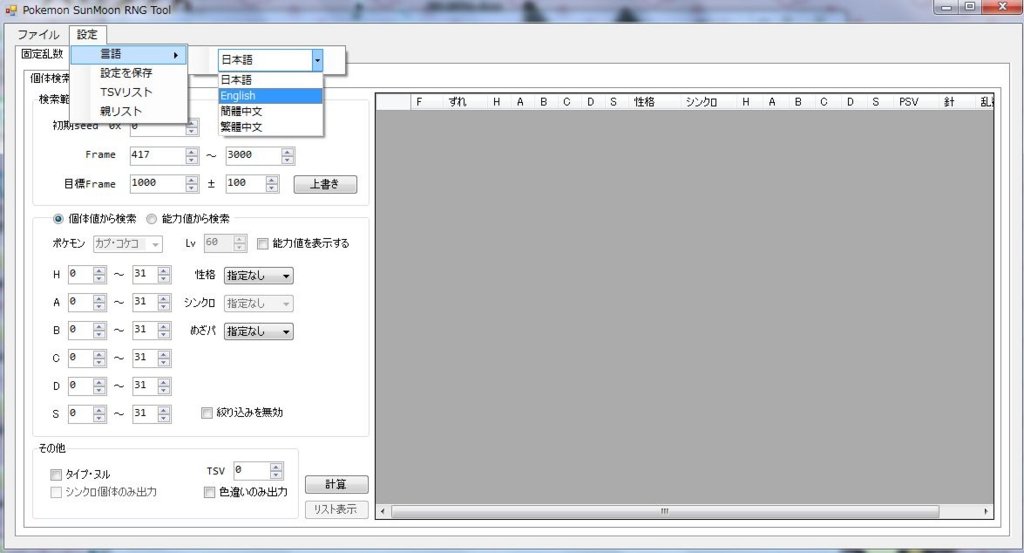Screen dimensions: 1024x553
Task: Click right arrow of results scrollbar
Action: tap(985, 511)
